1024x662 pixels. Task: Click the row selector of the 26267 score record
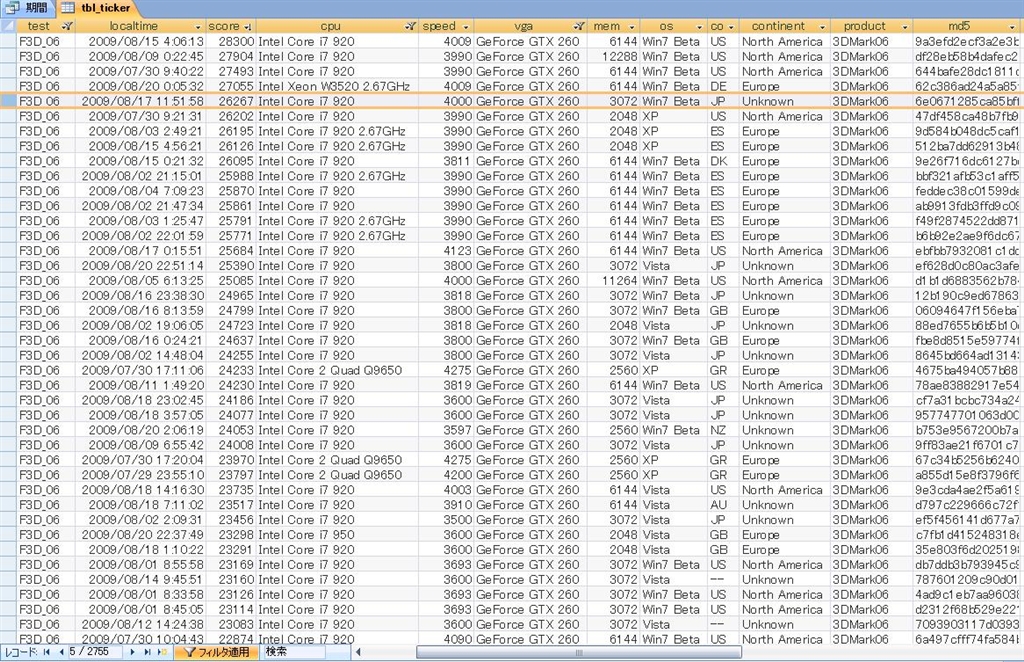coord(8,101)
